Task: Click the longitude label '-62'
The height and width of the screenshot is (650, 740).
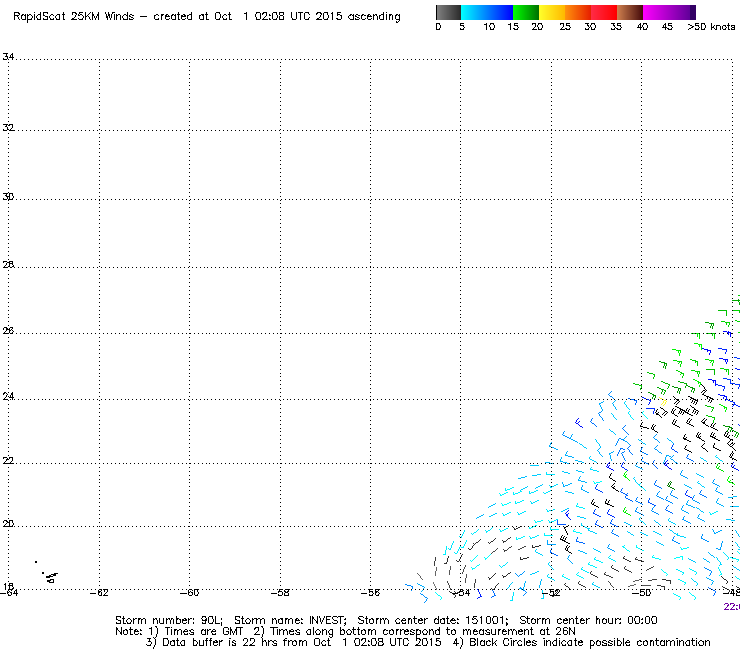Action: point(99,593)
